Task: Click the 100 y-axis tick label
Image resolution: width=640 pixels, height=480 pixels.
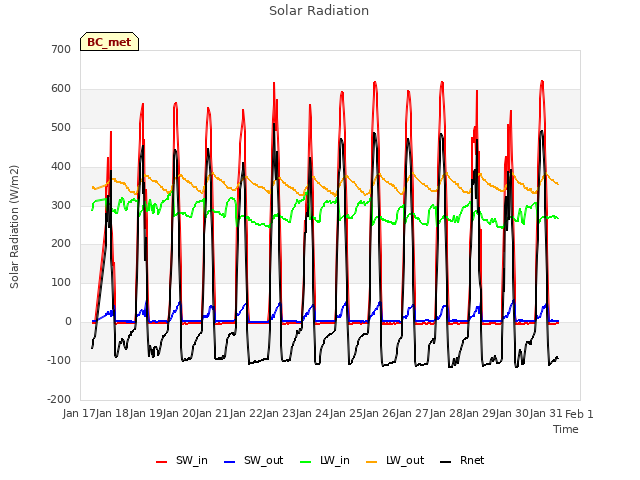Action: (x=61, y=282)
